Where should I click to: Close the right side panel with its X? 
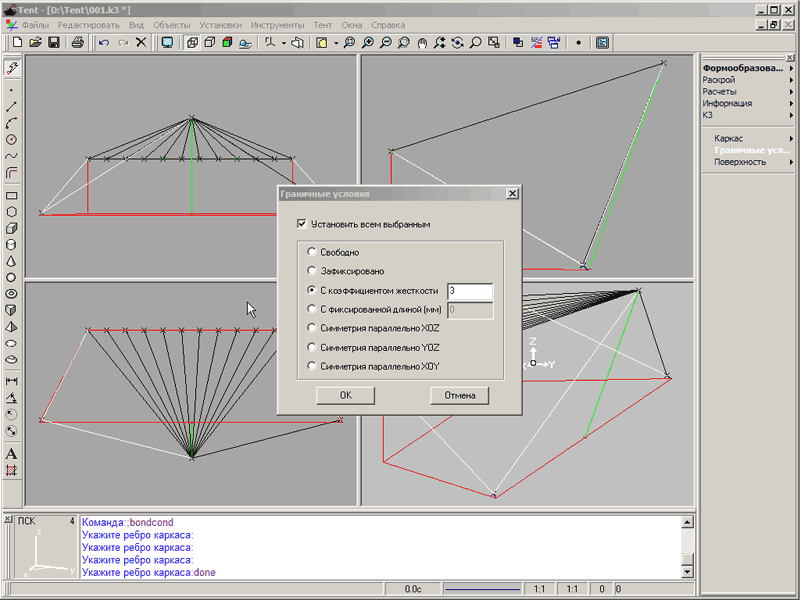click(790, 57)
